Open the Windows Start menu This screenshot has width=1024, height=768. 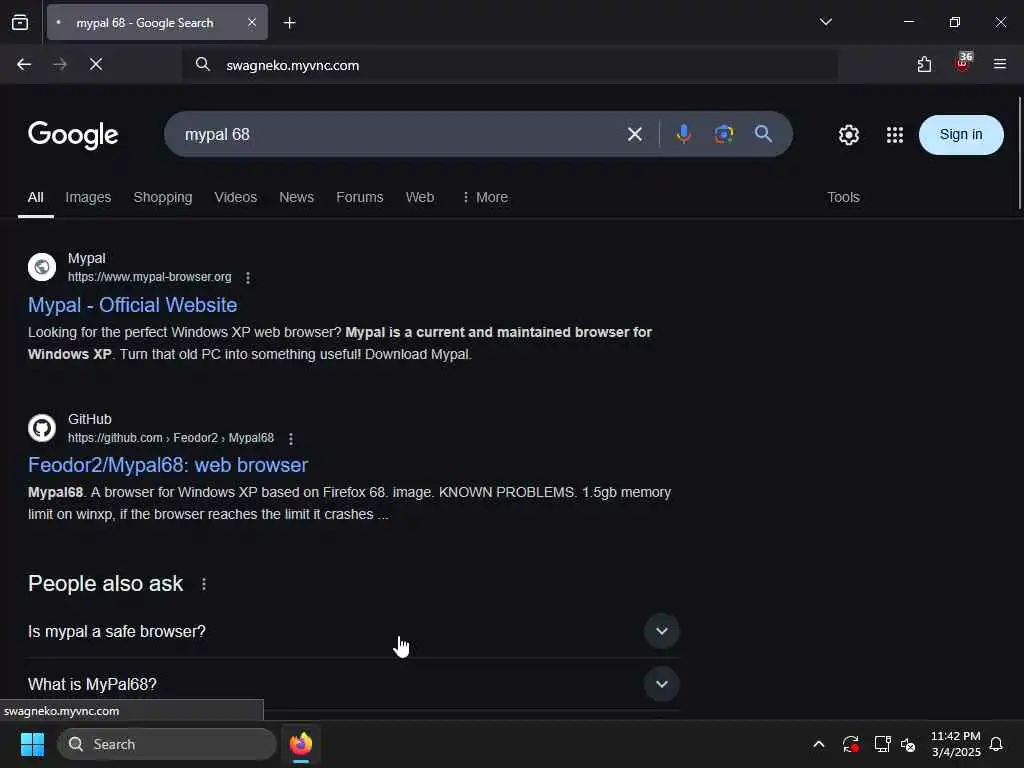point(32,744)
